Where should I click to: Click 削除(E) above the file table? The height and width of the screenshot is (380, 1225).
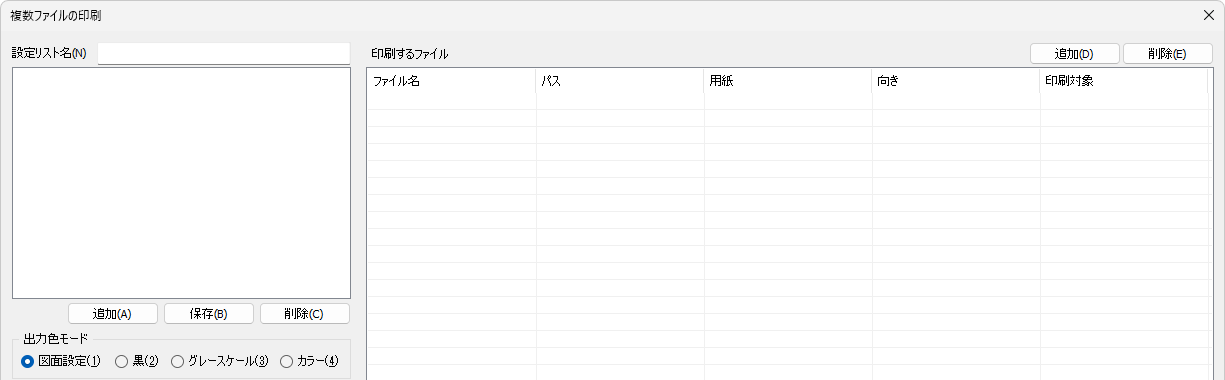1168,54
